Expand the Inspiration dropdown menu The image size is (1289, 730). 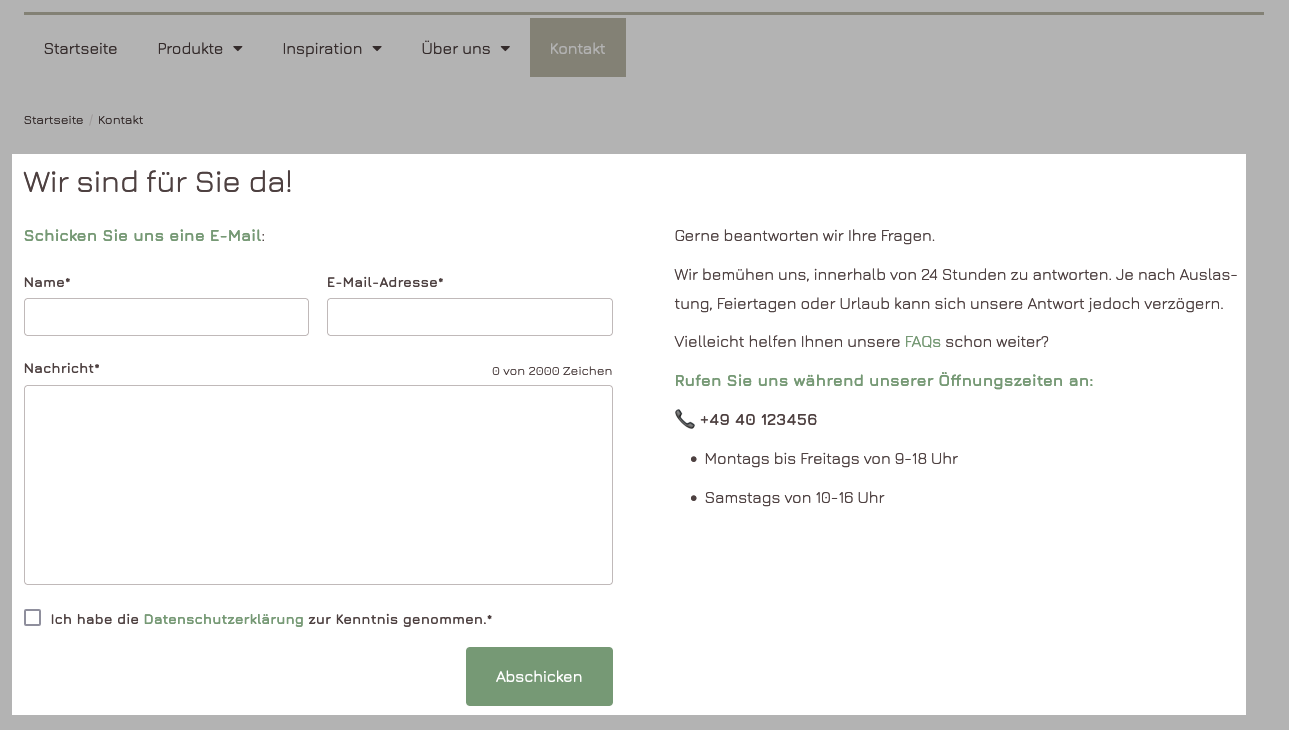coord(331,49)
